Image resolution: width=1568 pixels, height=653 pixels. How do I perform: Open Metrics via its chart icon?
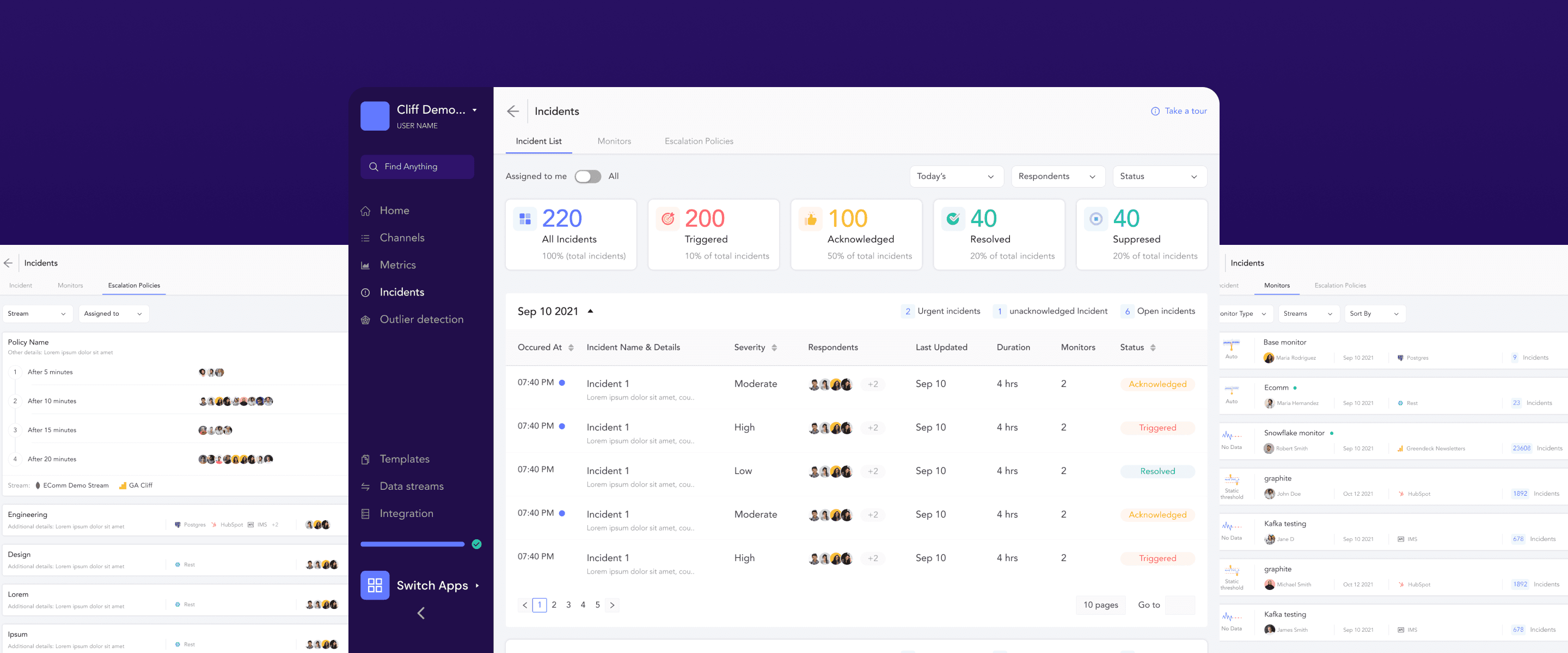(x=365, y=266)
